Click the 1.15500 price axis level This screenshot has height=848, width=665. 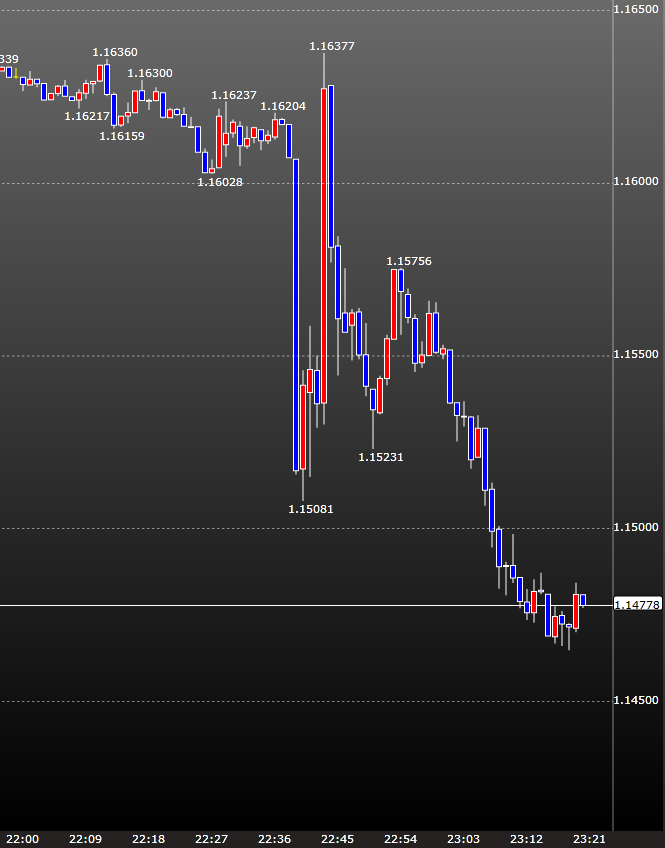tap(636, 354)
